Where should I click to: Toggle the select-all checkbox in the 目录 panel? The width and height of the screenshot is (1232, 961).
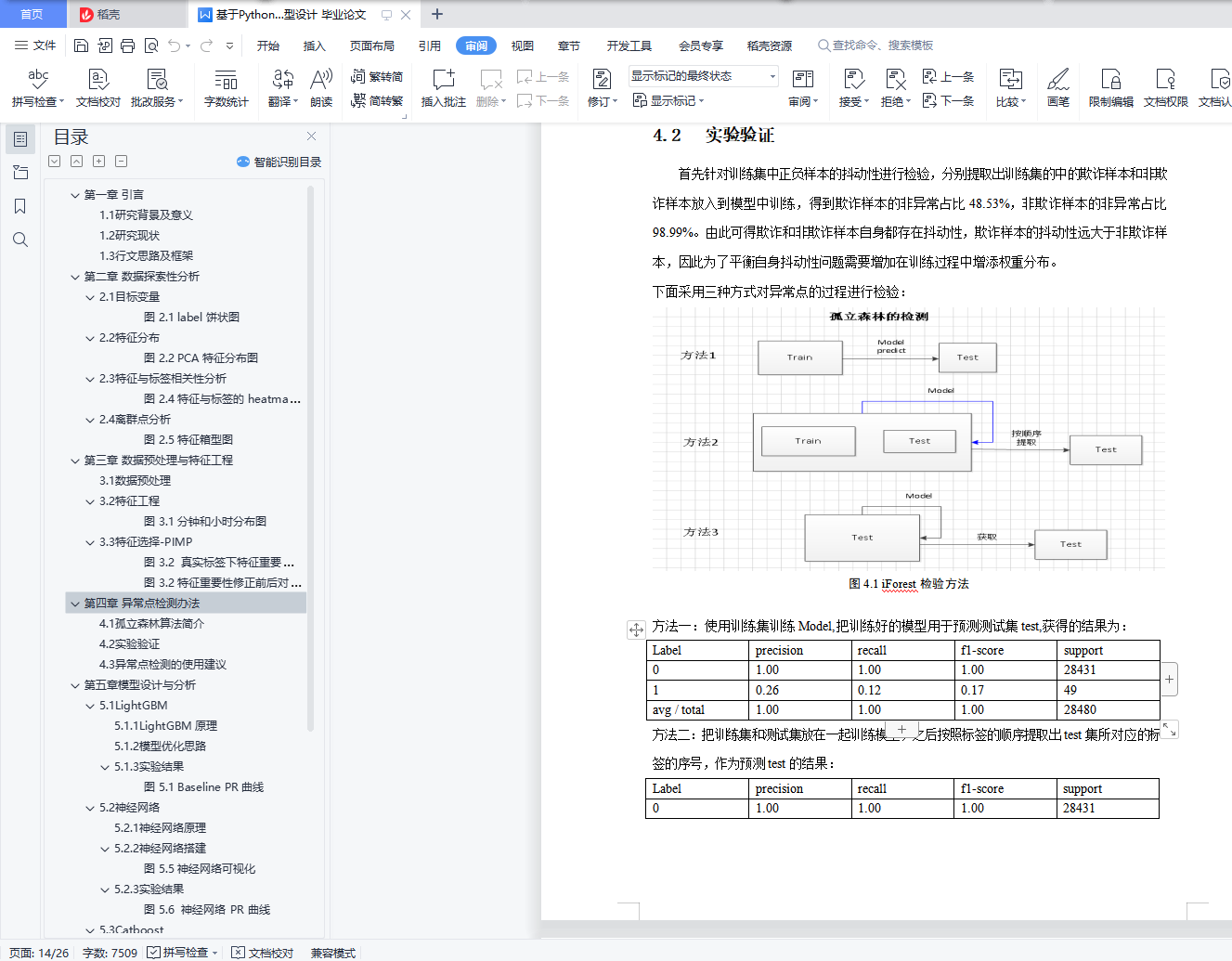pos(53,161)
